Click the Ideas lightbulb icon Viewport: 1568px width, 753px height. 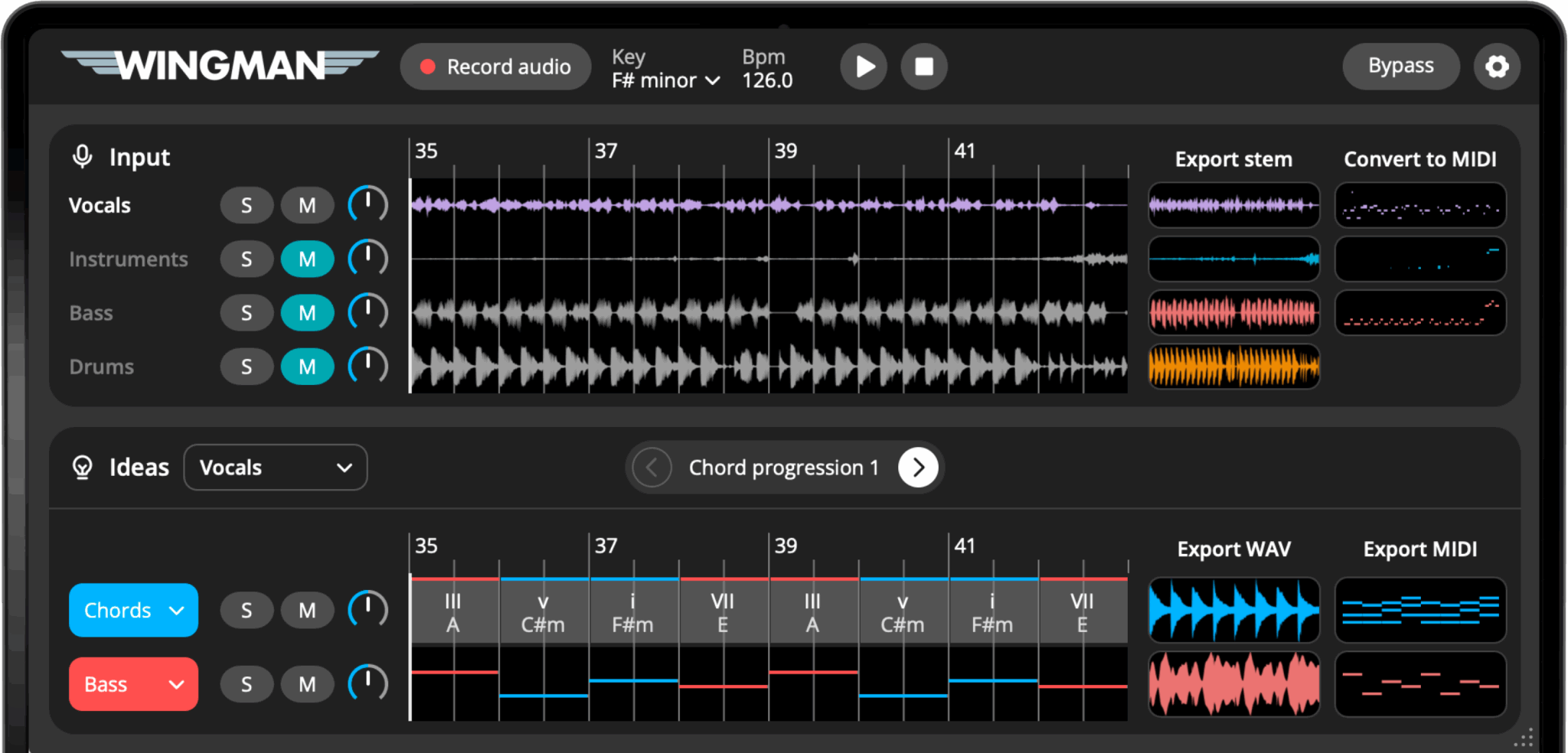pos(82,468)
